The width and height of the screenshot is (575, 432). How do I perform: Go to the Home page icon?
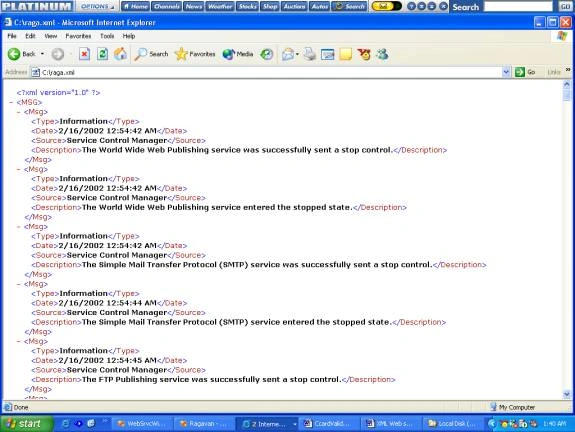(x=120, y=54)
